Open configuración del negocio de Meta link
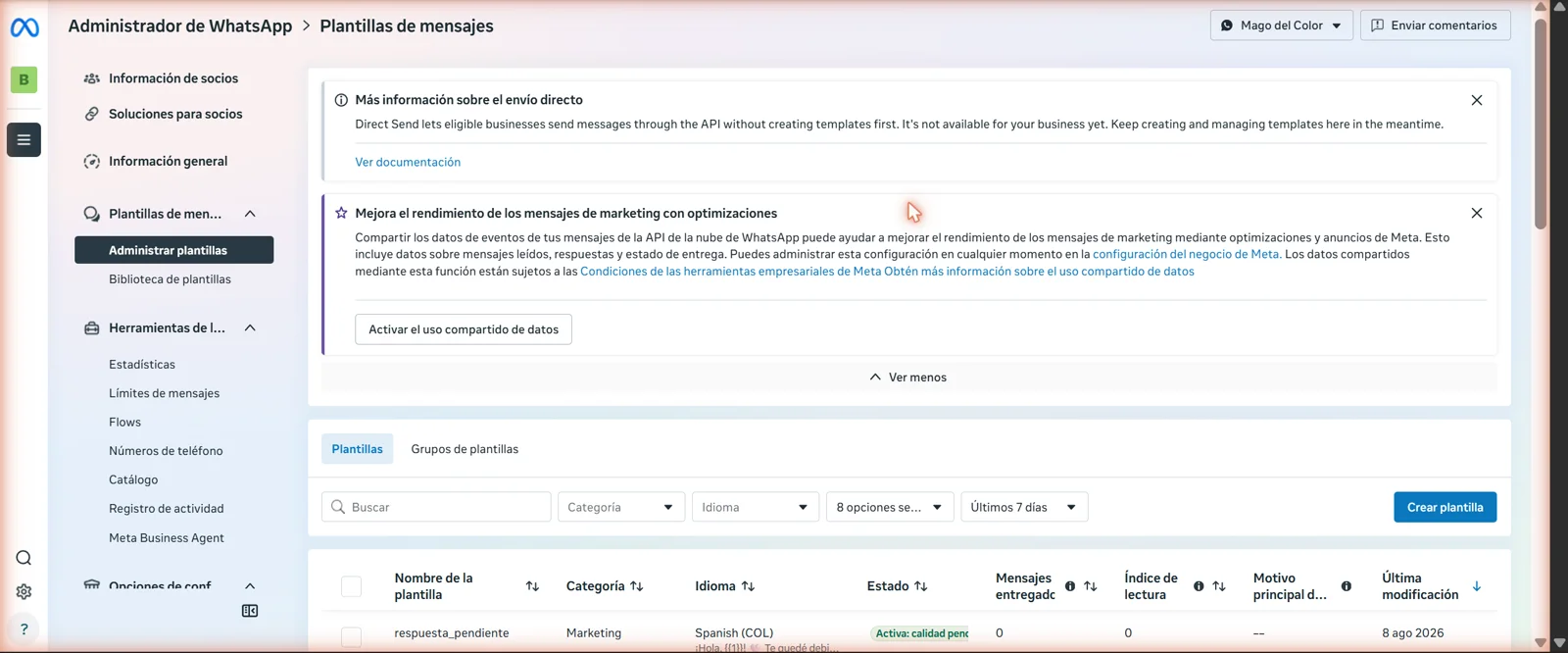Viewport: 1568px width, 653px height. [1187, 254]
